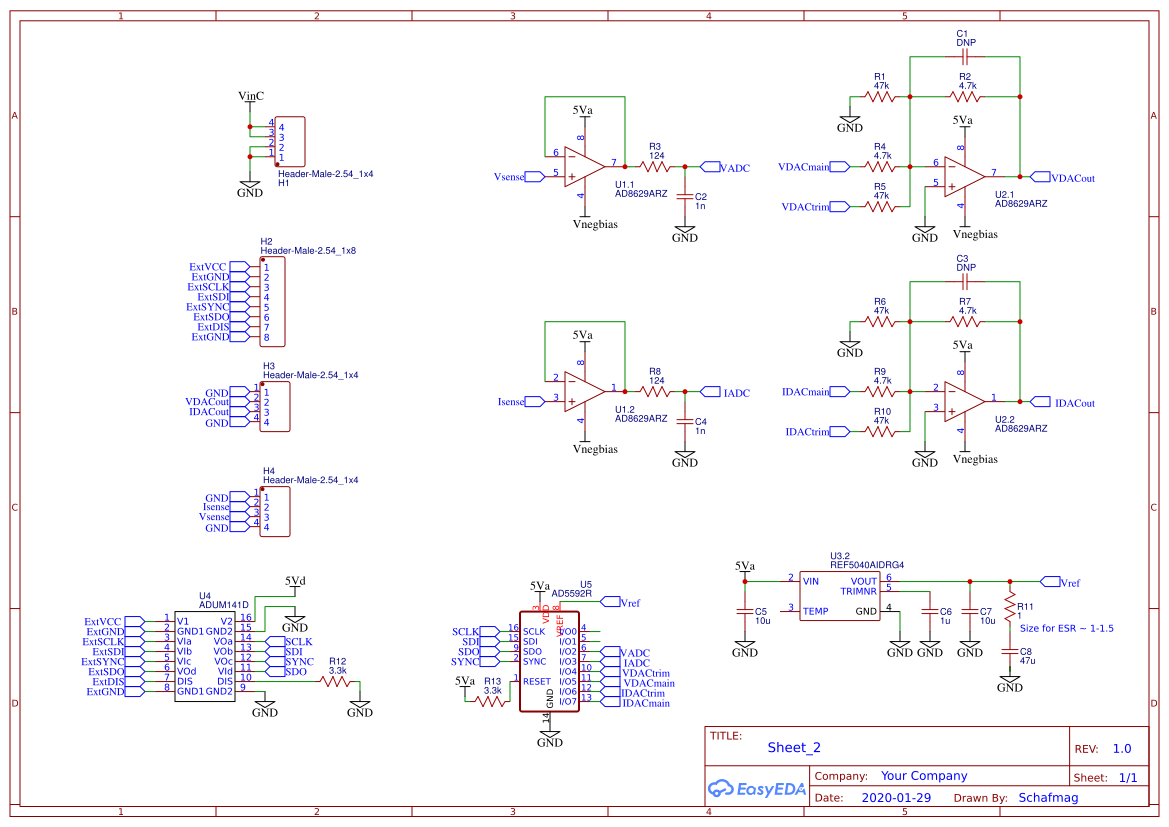1169x827 pixels.
Task: Select the C8 47u capacitor
Action: click(x=1009, y=652)
